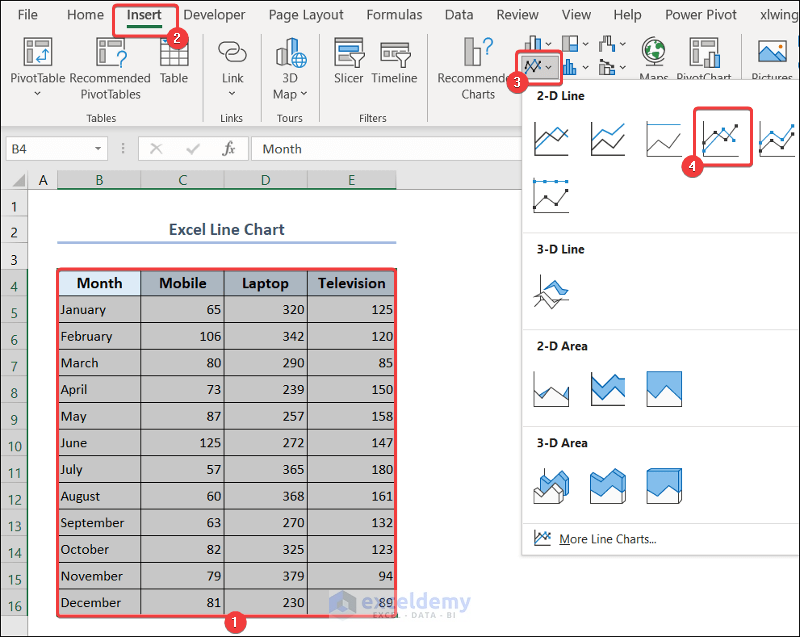Viewport: 800px width, 637px height.
Task: Pick the 100% Stacked Area chart
Action: [664, 388]
